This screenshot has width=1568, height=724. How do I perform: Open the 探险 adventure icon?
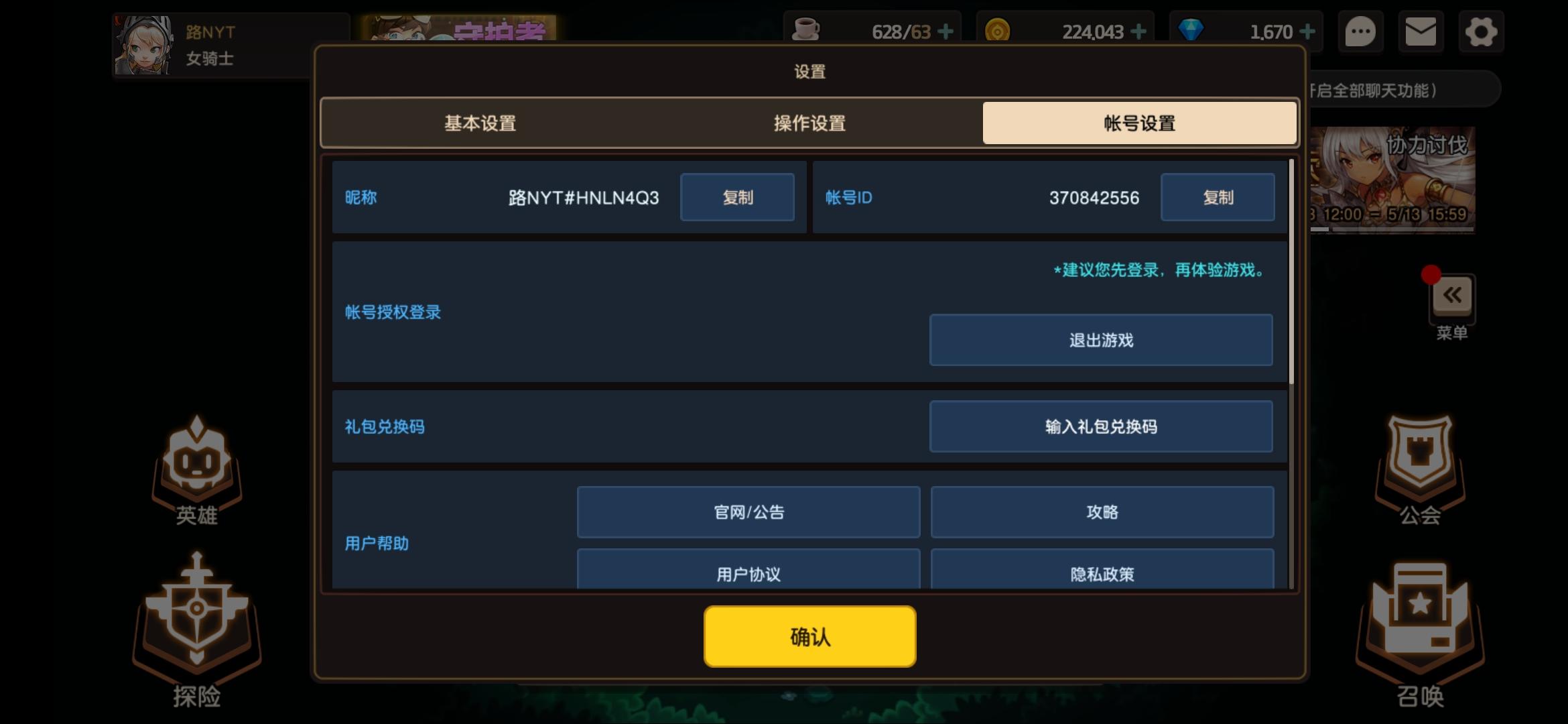coord(197,630)
